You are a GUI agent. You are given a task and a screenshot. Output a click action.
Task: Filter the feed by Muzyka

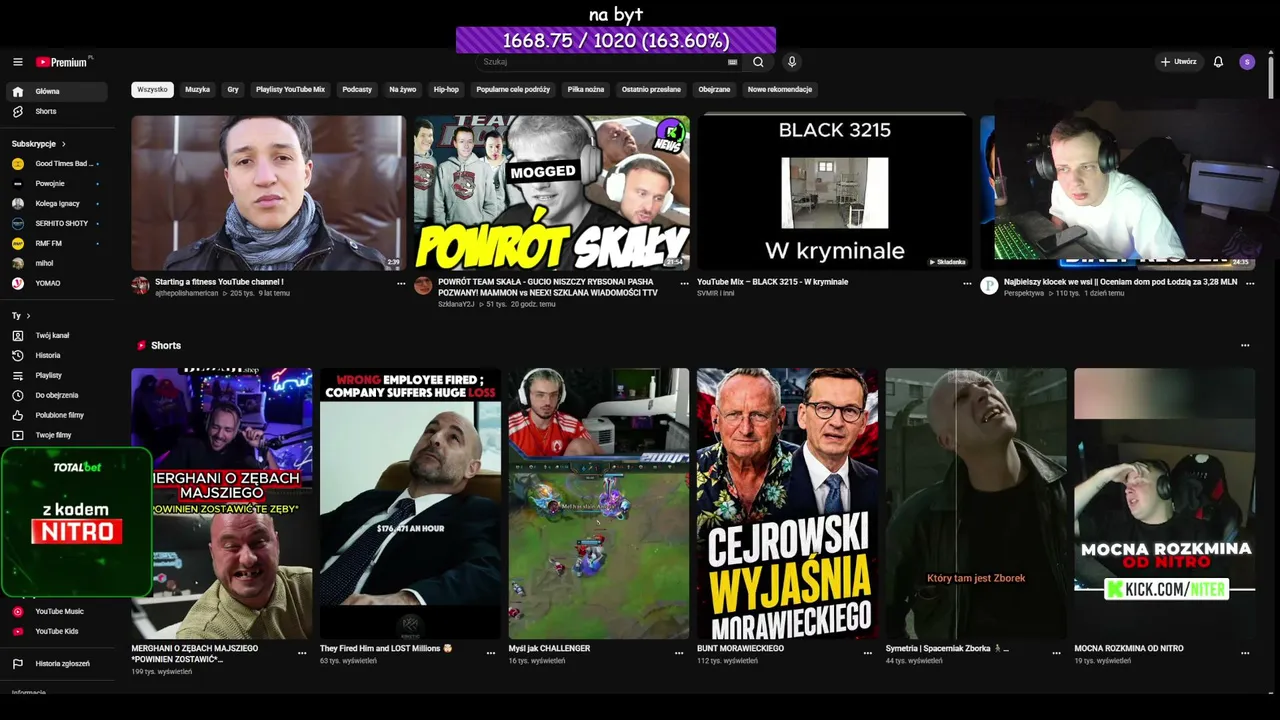click(x=198, y=90)
